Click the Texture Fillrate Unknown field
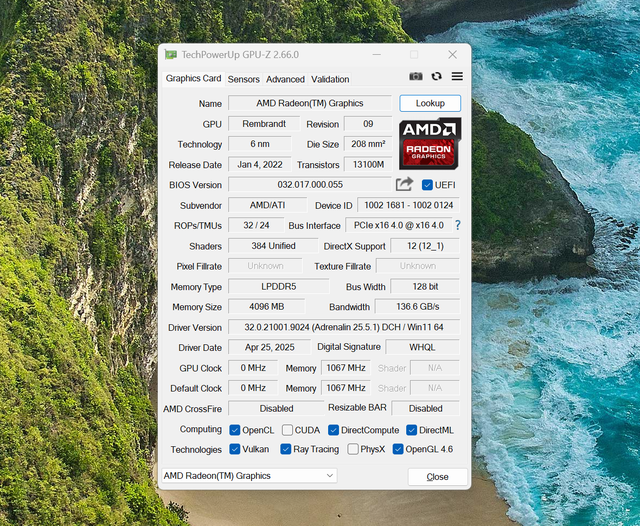640x526 pixels. 418,266
